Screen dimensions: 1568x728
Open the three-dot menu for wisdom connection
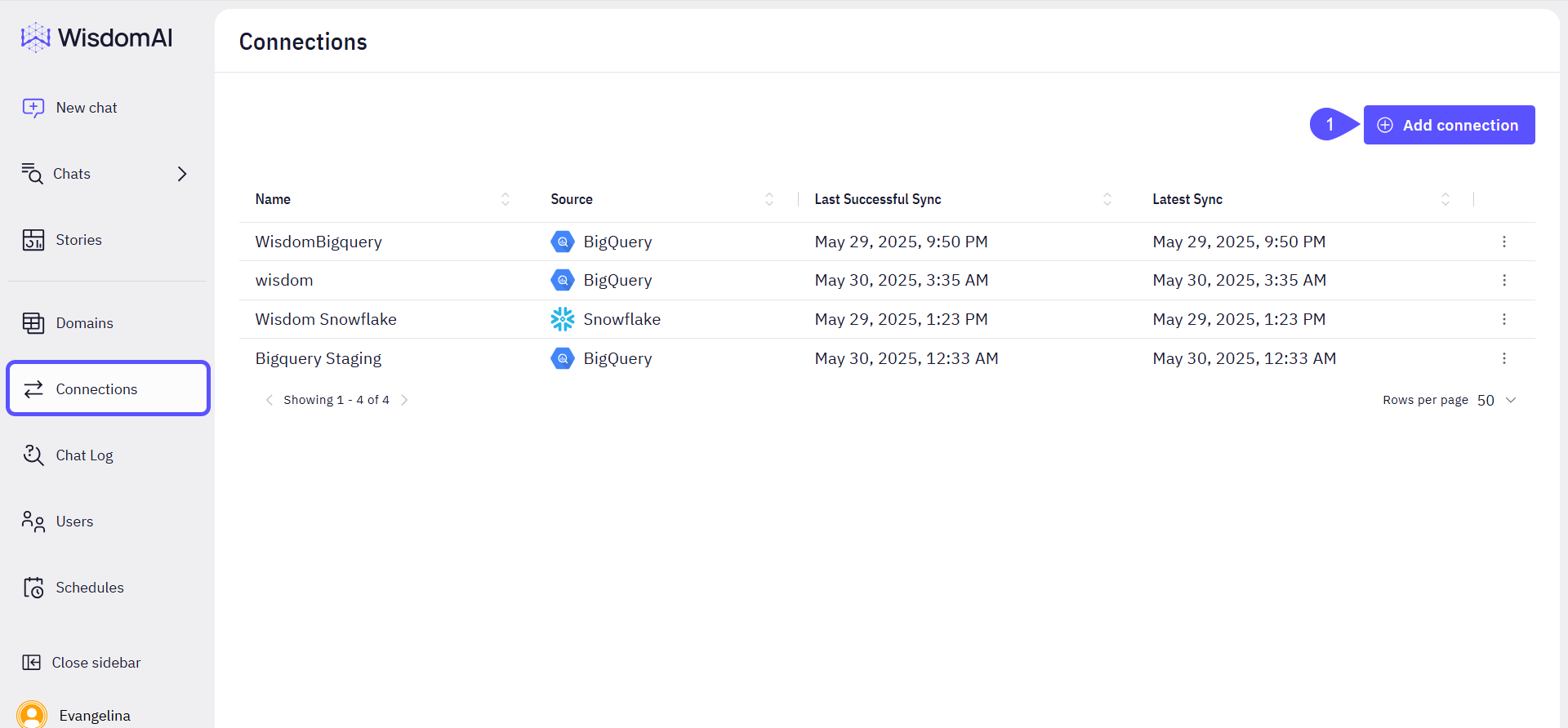tap(1504, 280)
